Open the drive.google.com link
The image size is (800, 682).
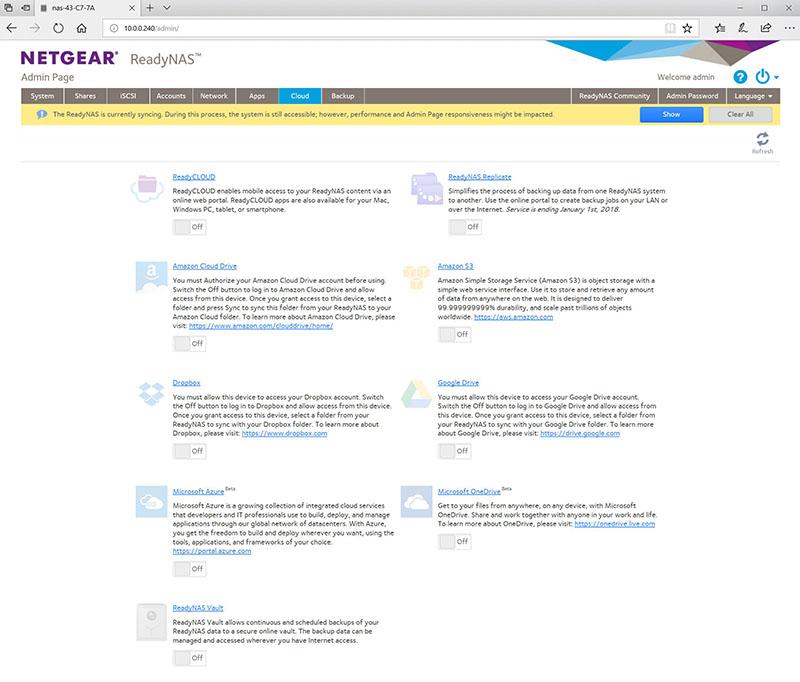tap(580, 433)
